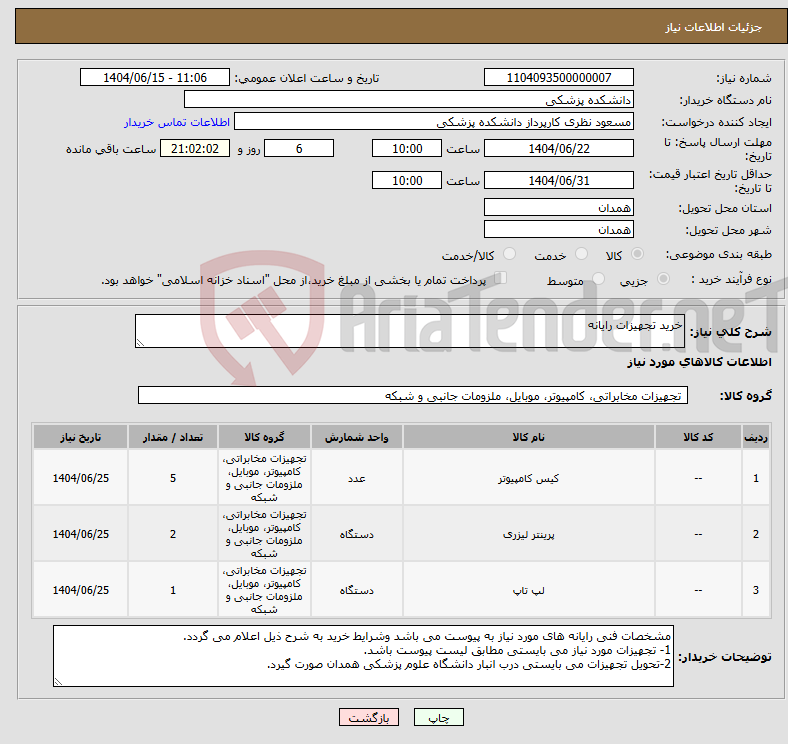This screenshot has width=788, height=744.
Task: Click the quantity 1 cell for لپ تاپ
Action: (x=173, y=590)
